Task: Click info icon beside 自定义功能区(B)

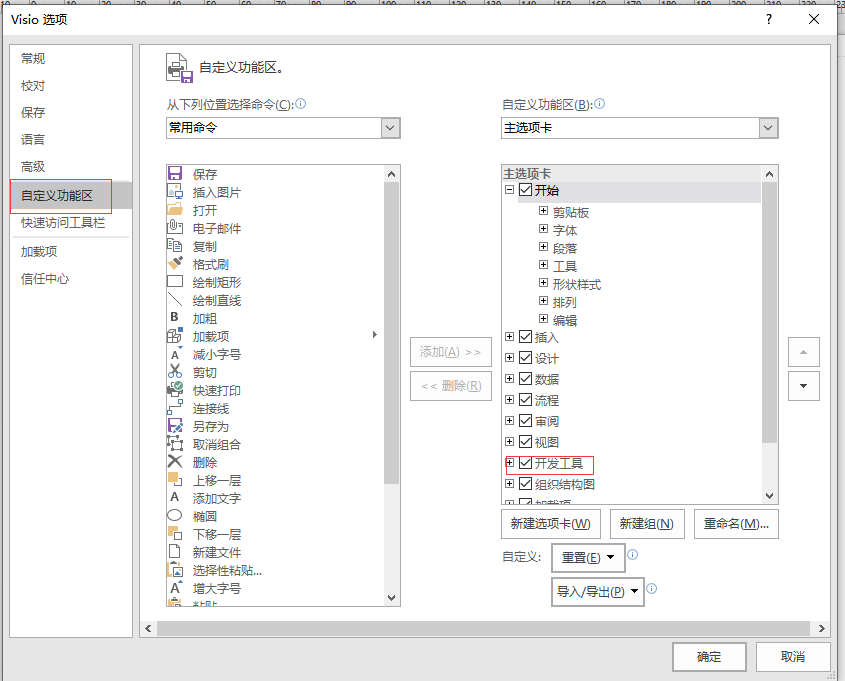Action: pyautogui.click(x=599, y=103)
